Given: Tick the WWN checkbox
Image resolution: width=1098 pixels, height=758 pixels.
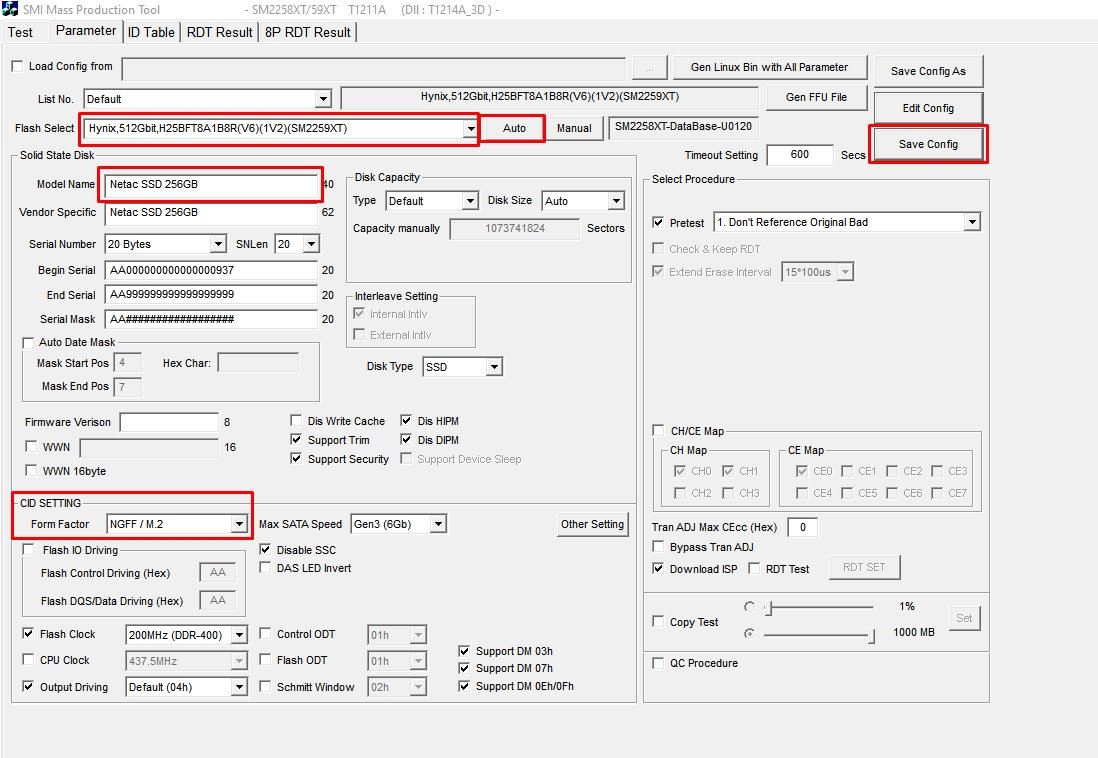Looking at the screenshot, I should [x=31, y=446].
